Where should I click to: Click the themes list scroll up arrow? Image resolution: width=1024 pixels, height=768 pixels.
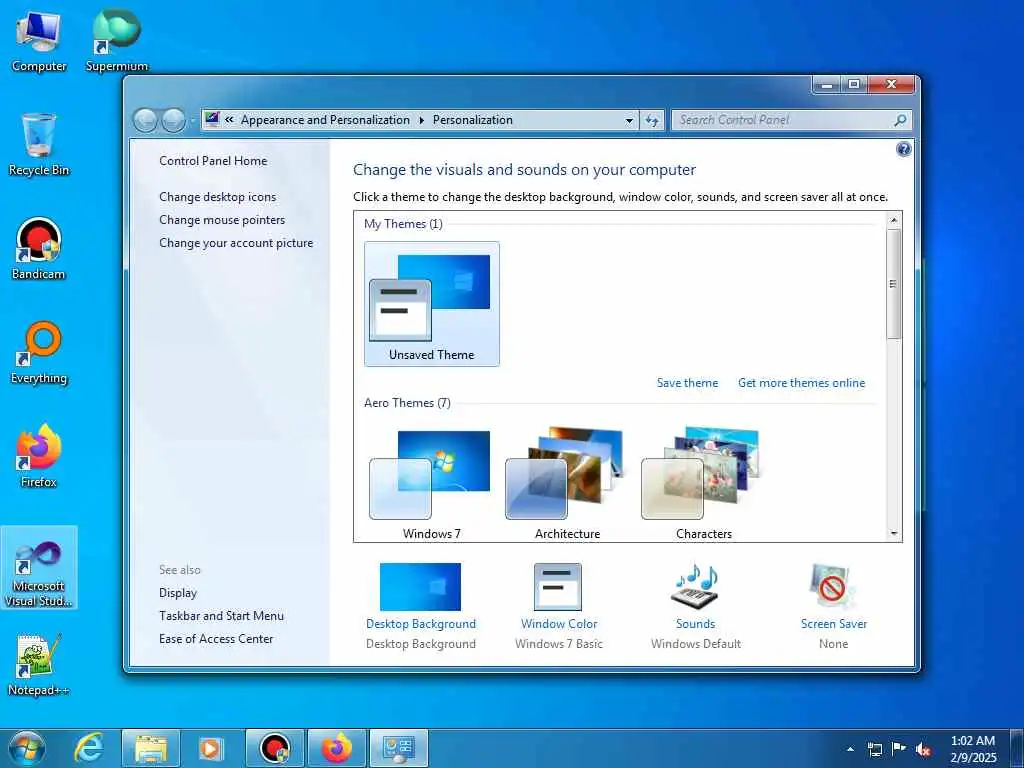894,220
